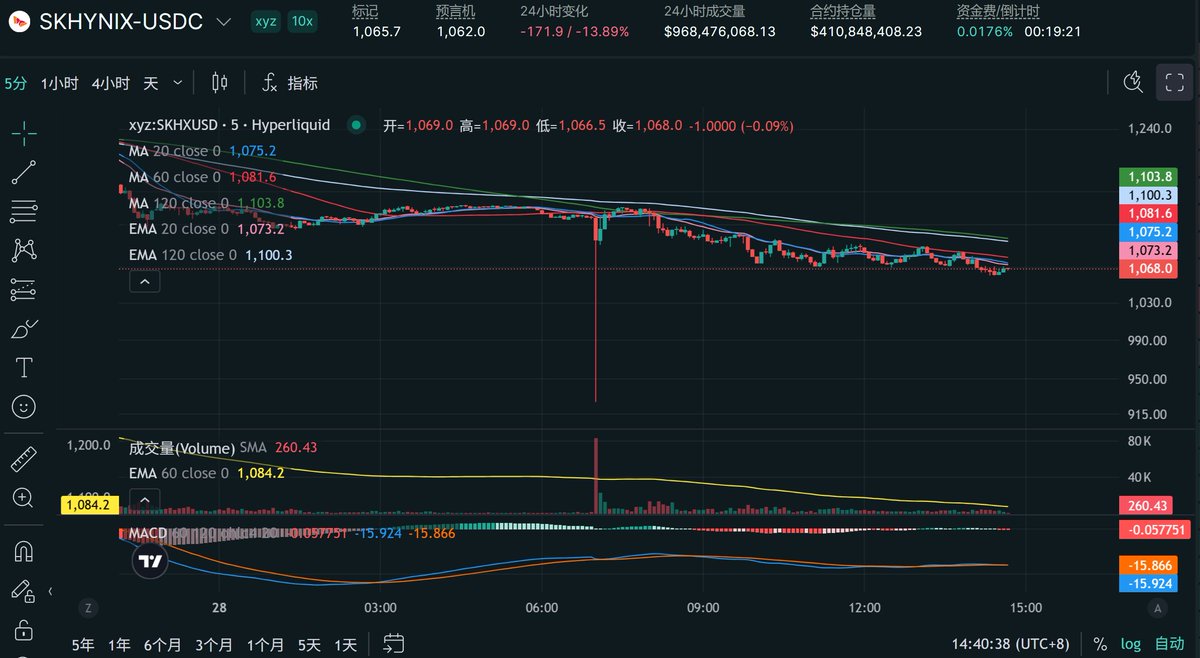Click the Z time-axis reset button

[89, 607]
